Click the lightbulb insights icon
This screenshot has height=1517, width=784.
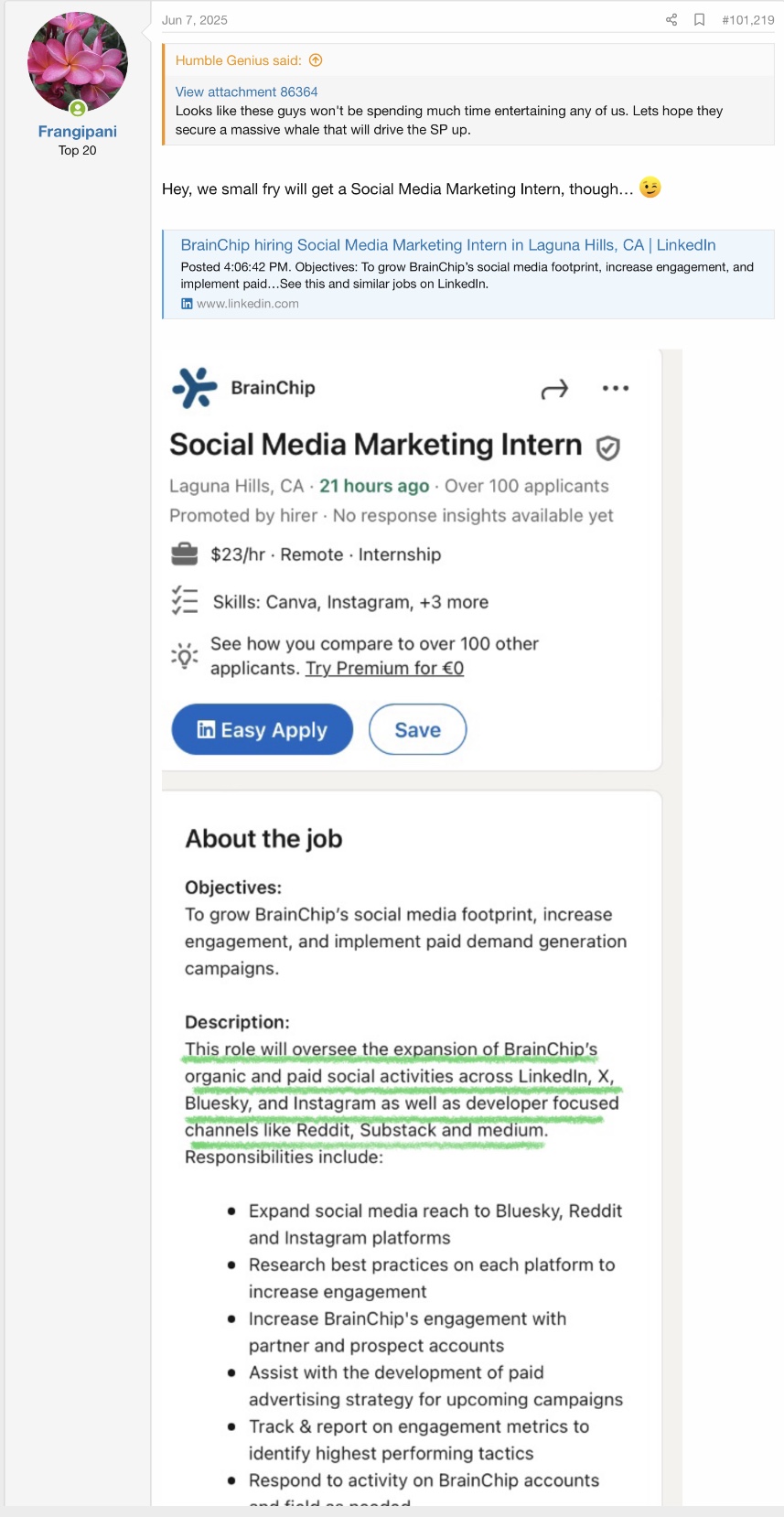point(185,656)
